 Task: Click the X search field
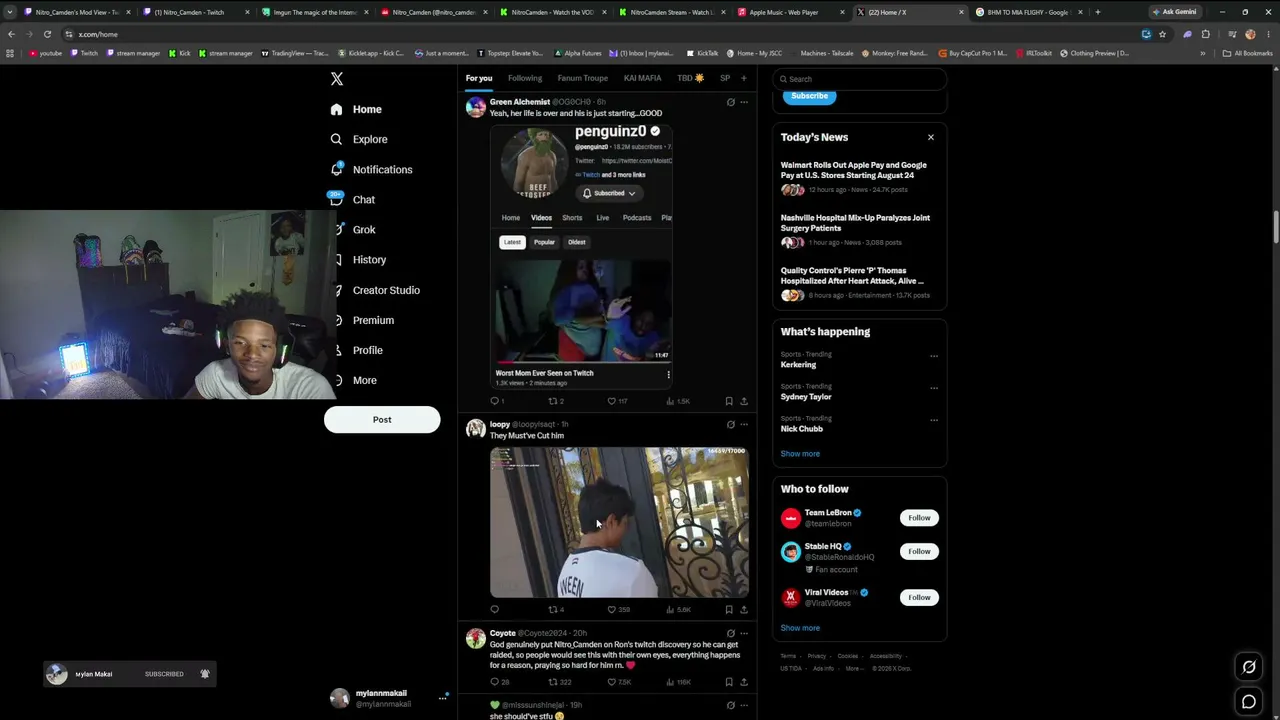[860, 79]
